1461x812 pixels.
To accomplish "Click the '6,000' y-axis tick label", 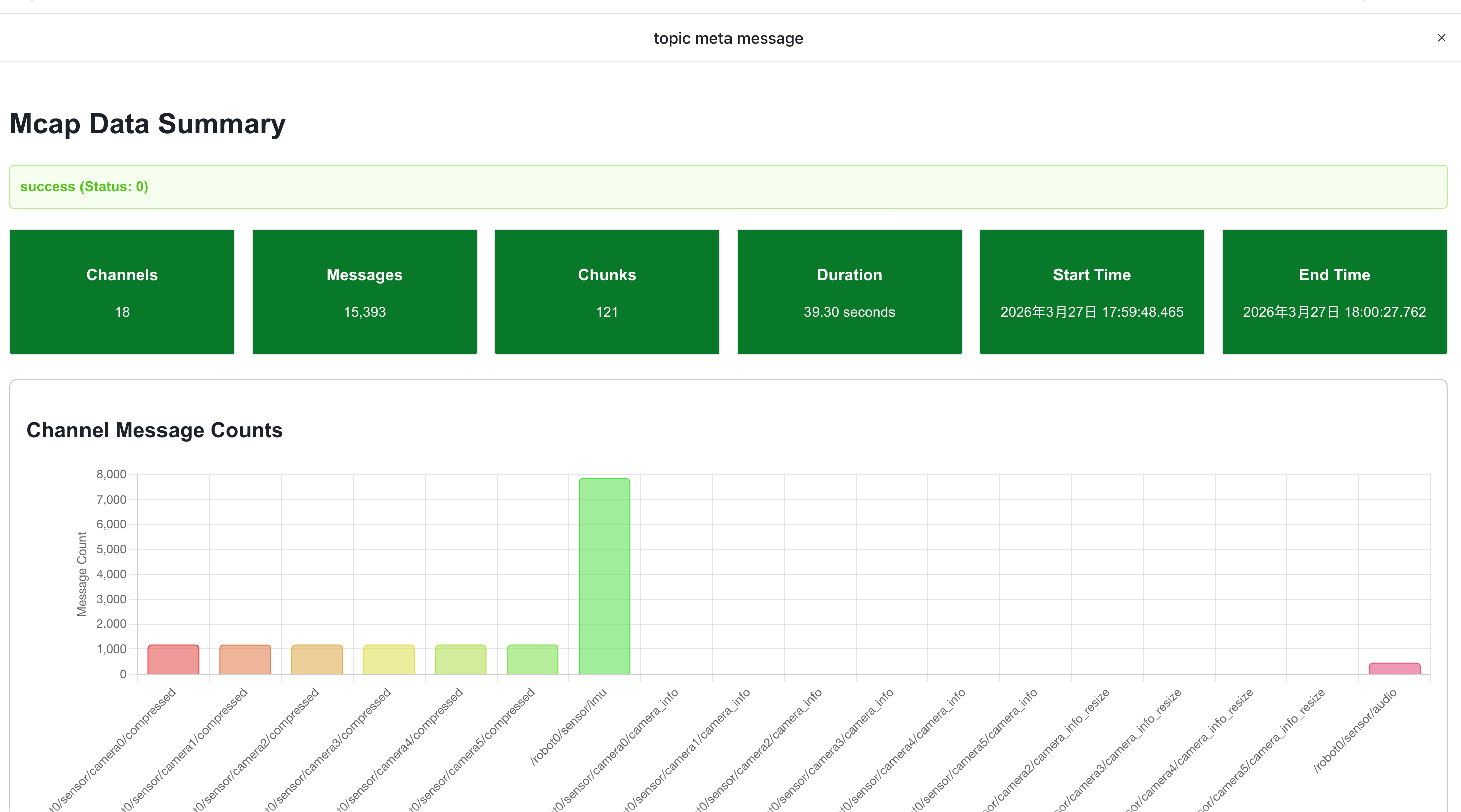I will click(111, 524).
